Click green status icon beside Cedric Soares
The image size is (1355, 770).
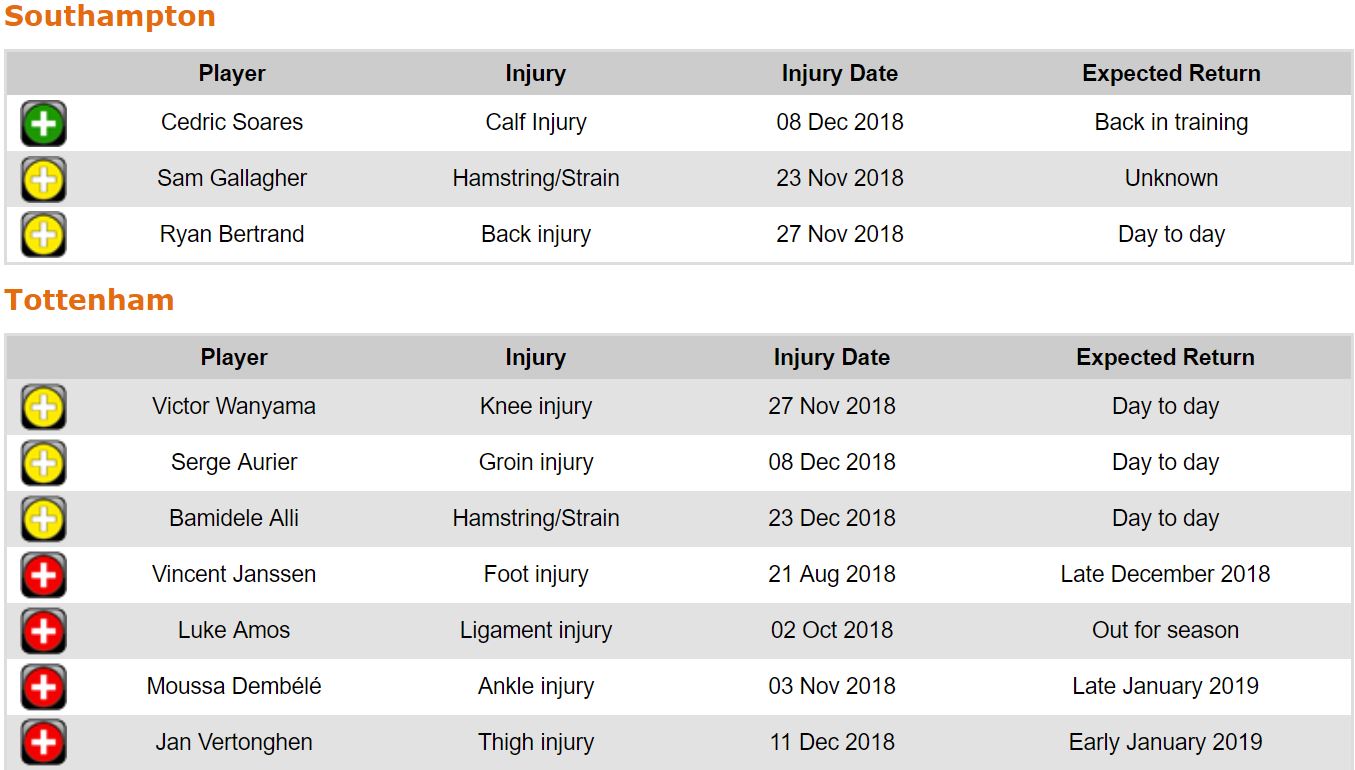(43, 124)
